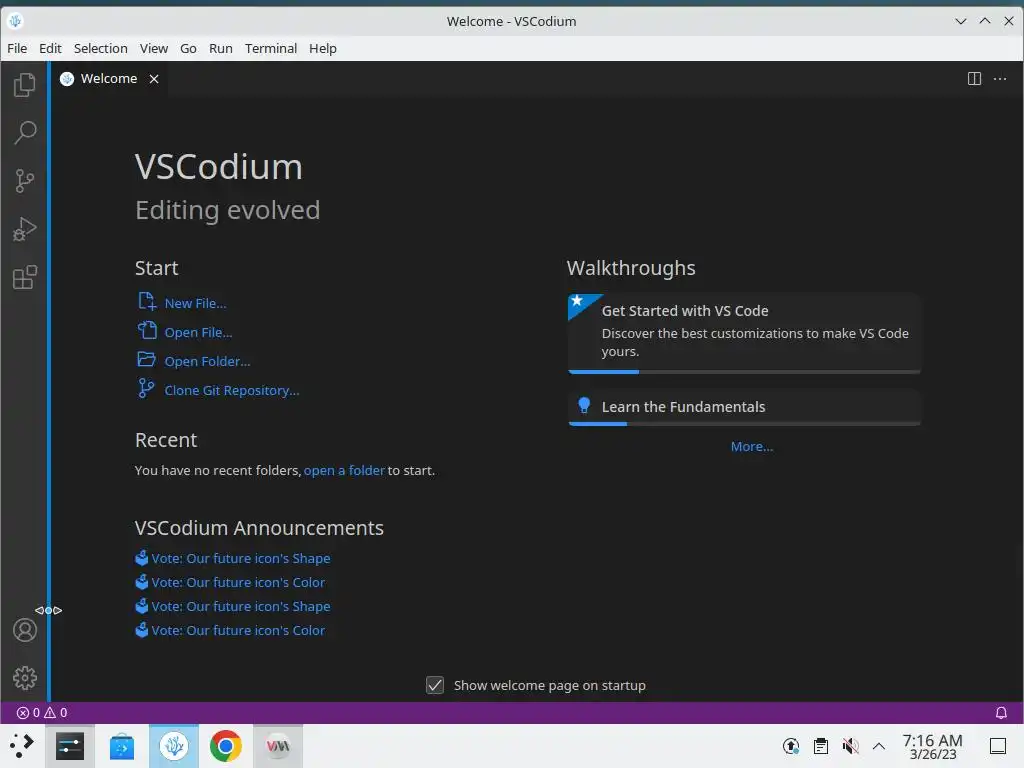Launch Discover store from taskbar
This screenshot has width=1024, height=768.
click(x=121, y=746)
